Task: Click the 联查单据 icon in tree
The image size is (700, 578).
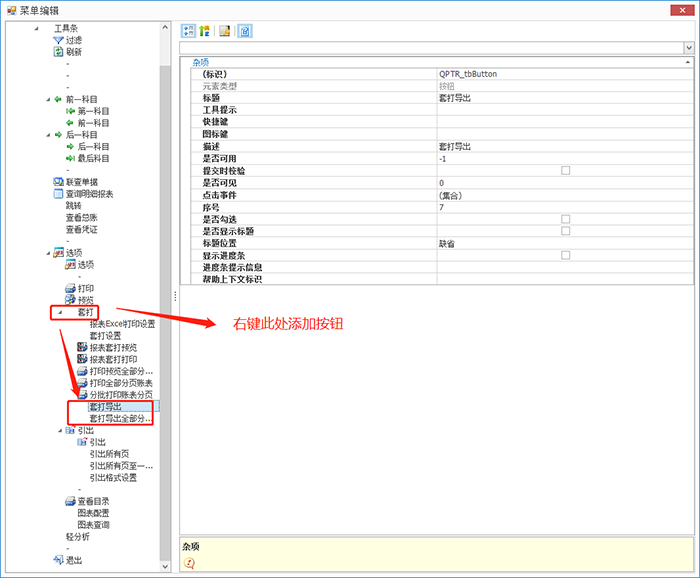Action: point(58,182)
